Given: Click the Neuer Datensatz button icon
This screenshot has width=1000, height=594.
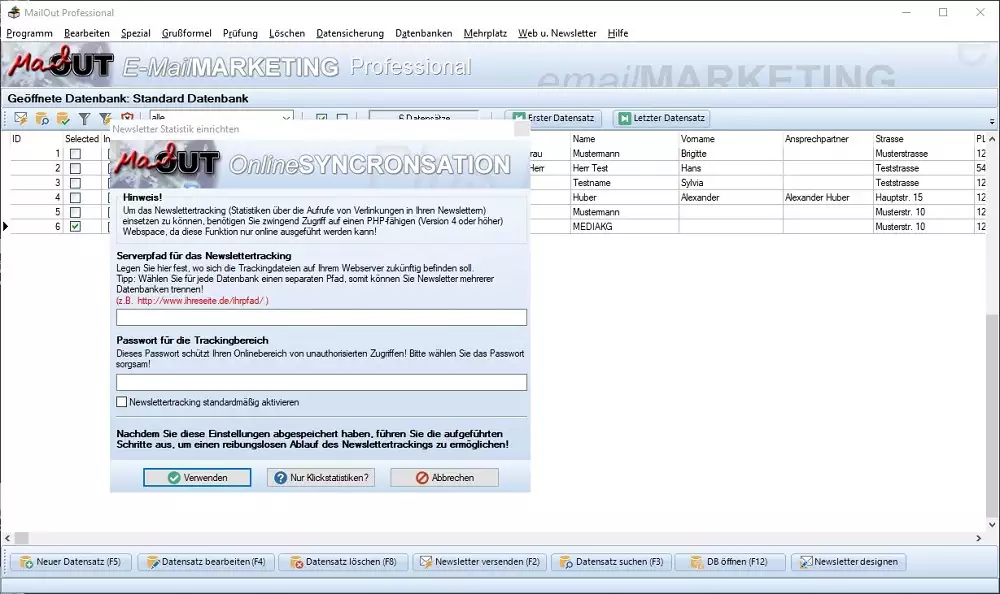Looking at the screenshot, I should (x=26, y=562).
